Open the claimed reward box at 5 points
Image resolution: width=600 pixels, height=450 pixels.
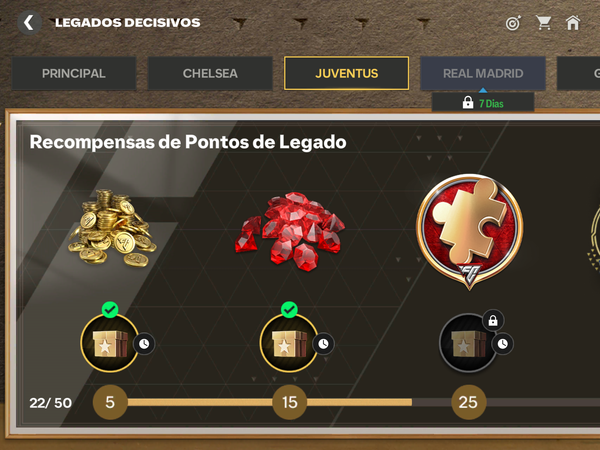(109, 343)
